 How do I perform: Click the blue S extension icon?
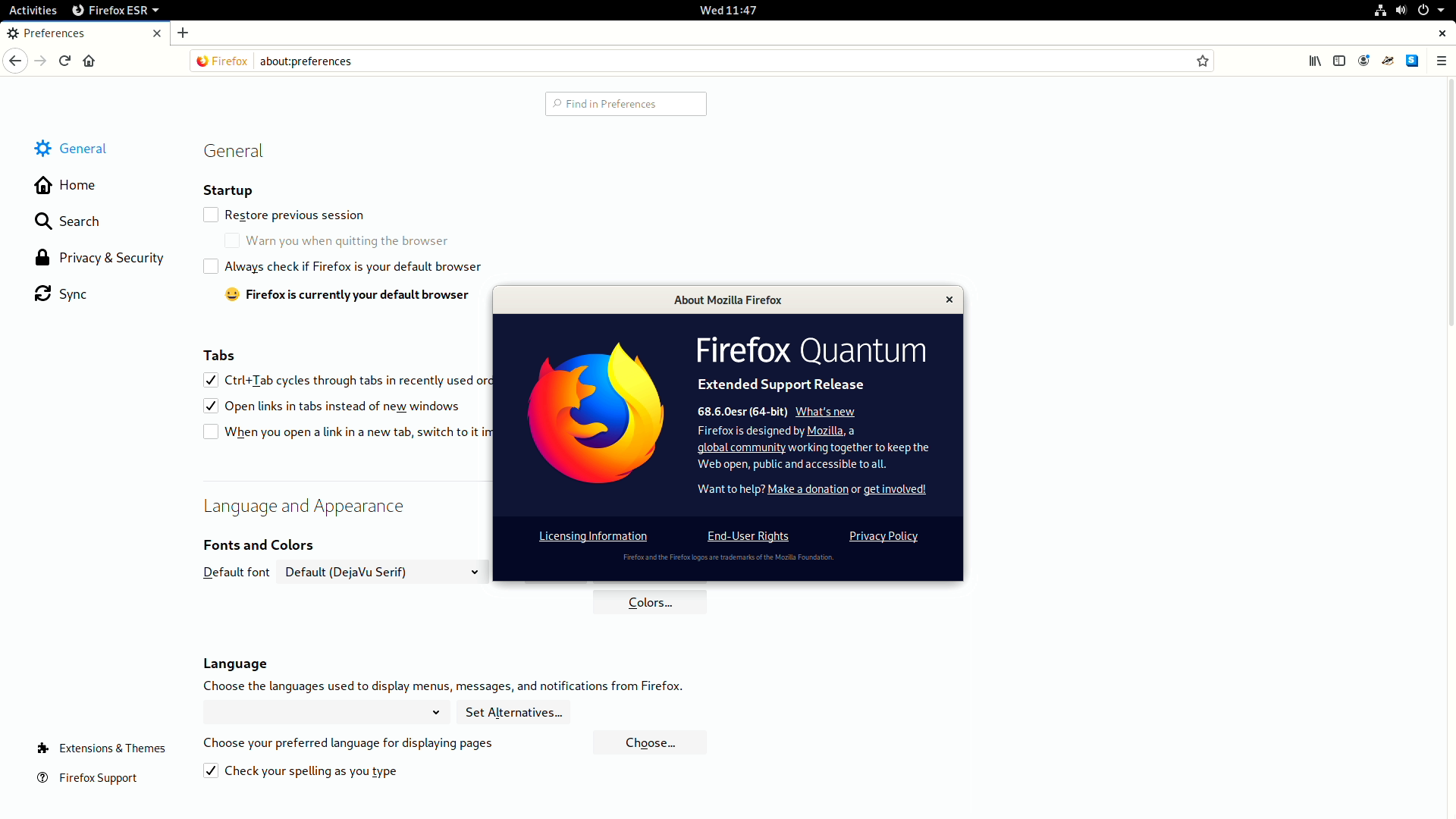[1412, 61]
